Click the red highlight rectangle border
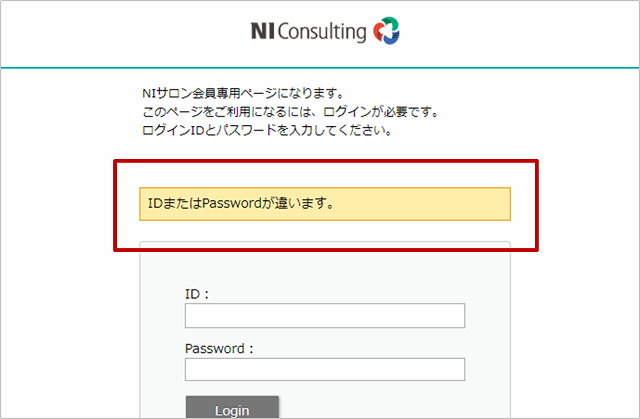The width and height of the screenshot is (640, 419). [326, 161]
